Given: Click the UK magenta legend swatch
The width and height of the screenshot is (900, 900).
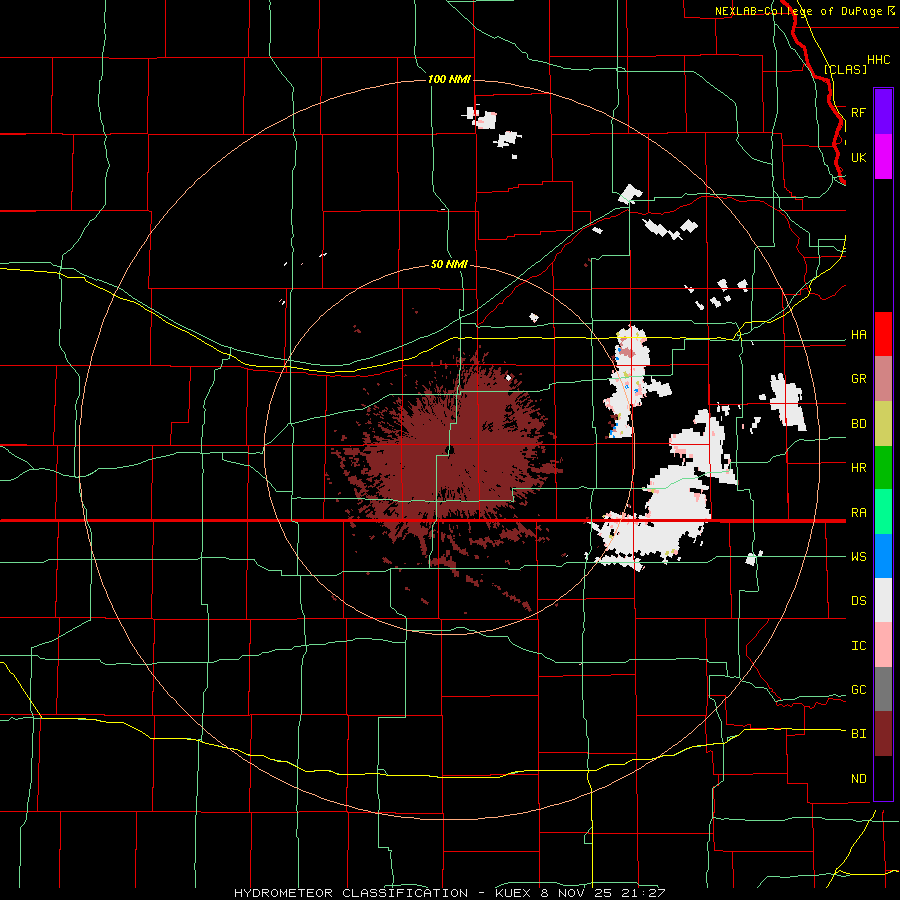Looking at the screenshot, I should (883, 157).
